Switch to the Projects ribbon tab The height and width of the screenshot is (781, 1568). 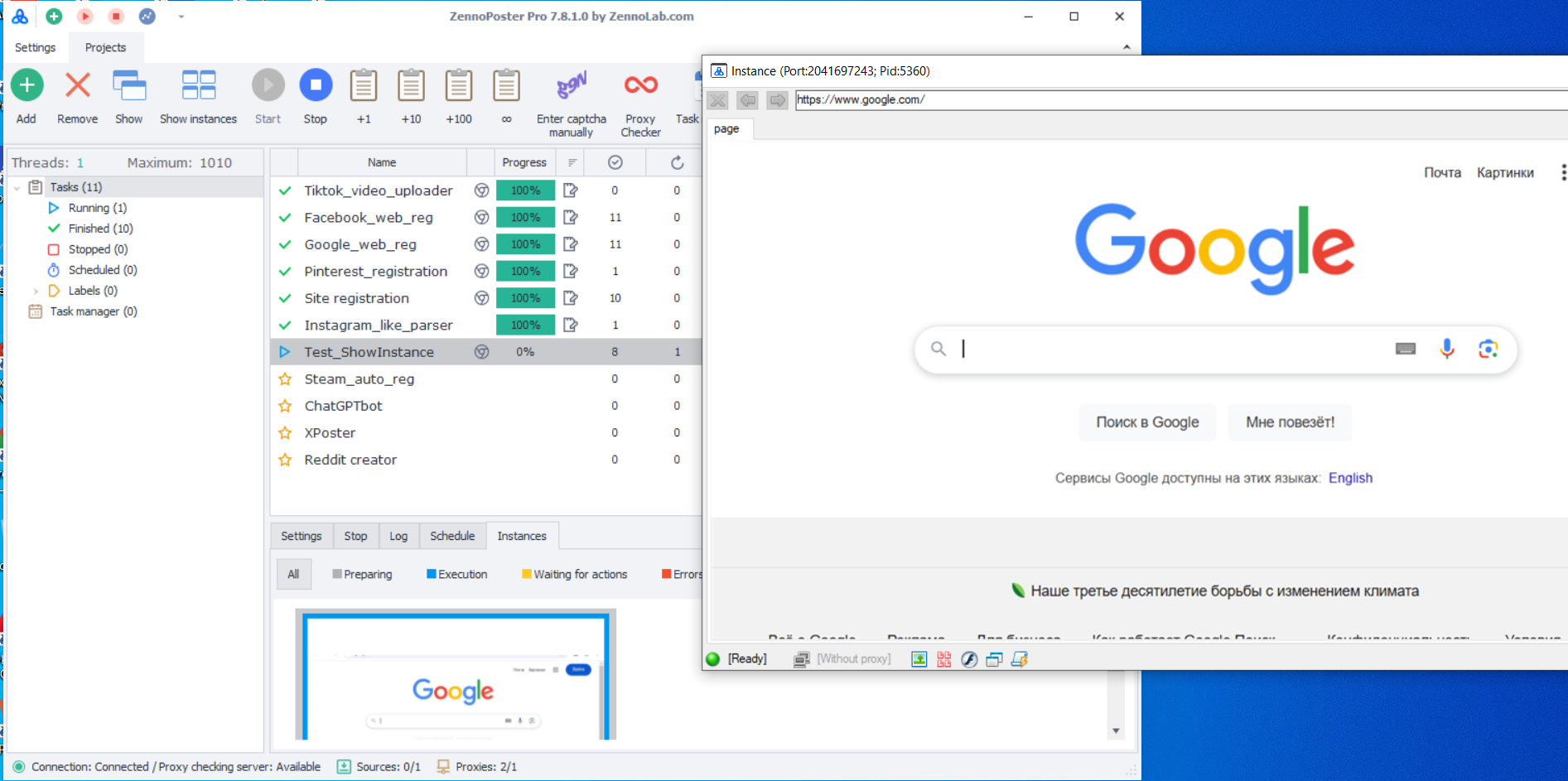(x=105, y=47)
